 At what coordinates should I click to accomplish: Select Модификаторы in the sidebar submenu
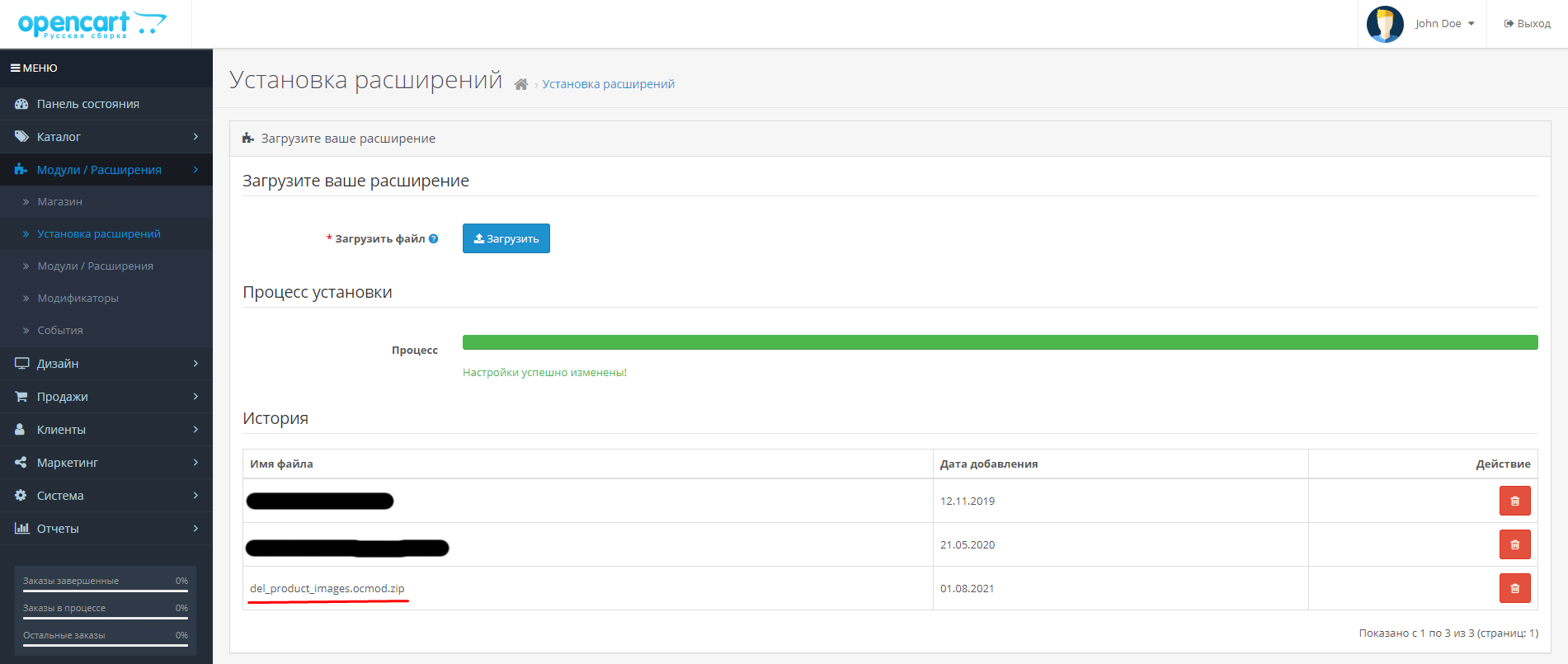pyautogui.click(x=78, y=299)
